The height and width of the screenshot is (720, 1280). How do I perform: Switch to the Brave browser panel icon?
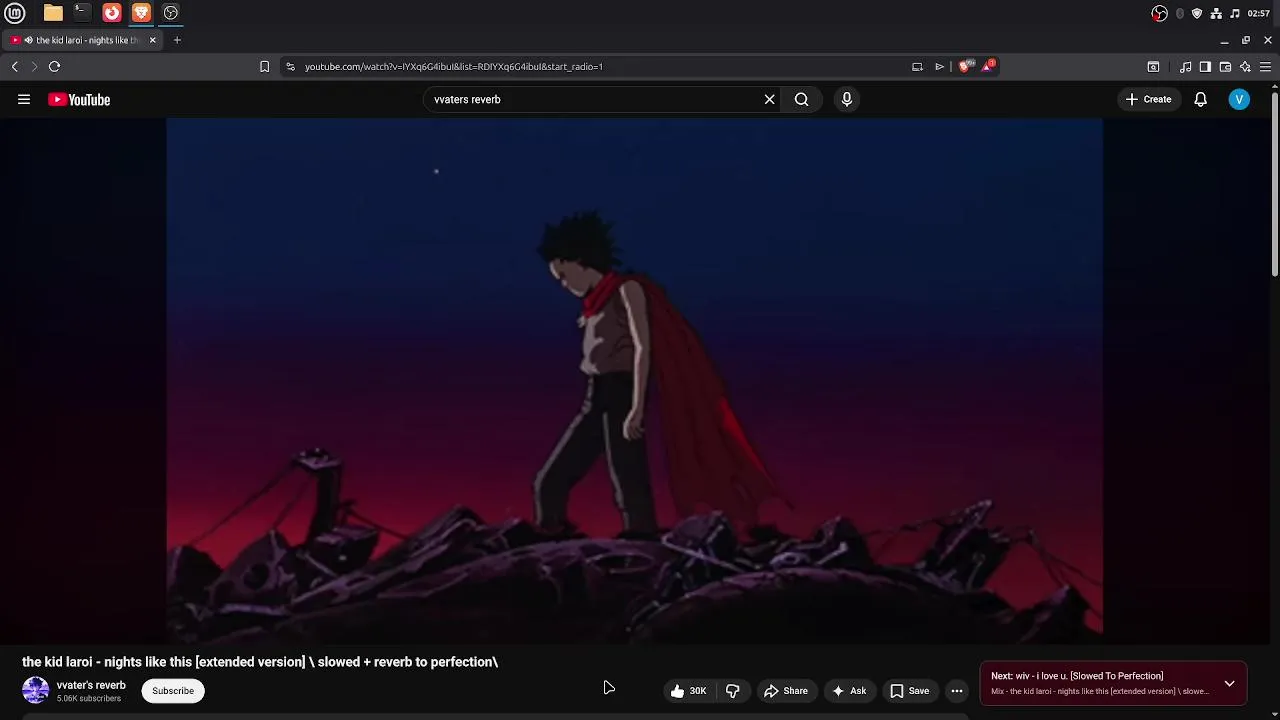141,13
